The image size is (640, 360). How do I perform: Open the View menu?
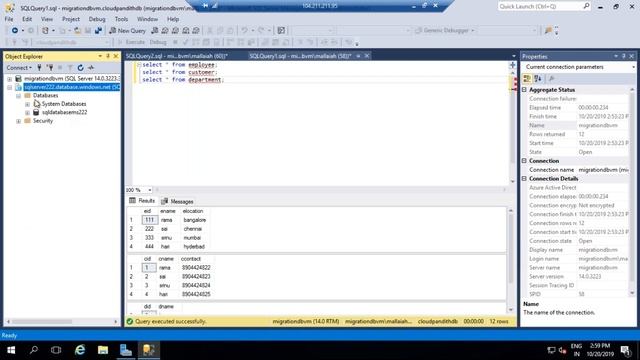47,19
